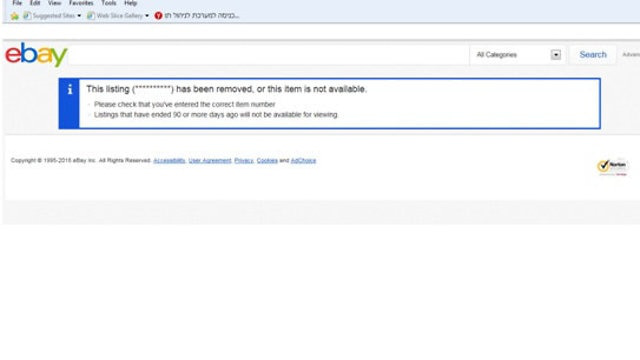
Task: Open Suggested Sites favorite
Action: pos(50,16)
